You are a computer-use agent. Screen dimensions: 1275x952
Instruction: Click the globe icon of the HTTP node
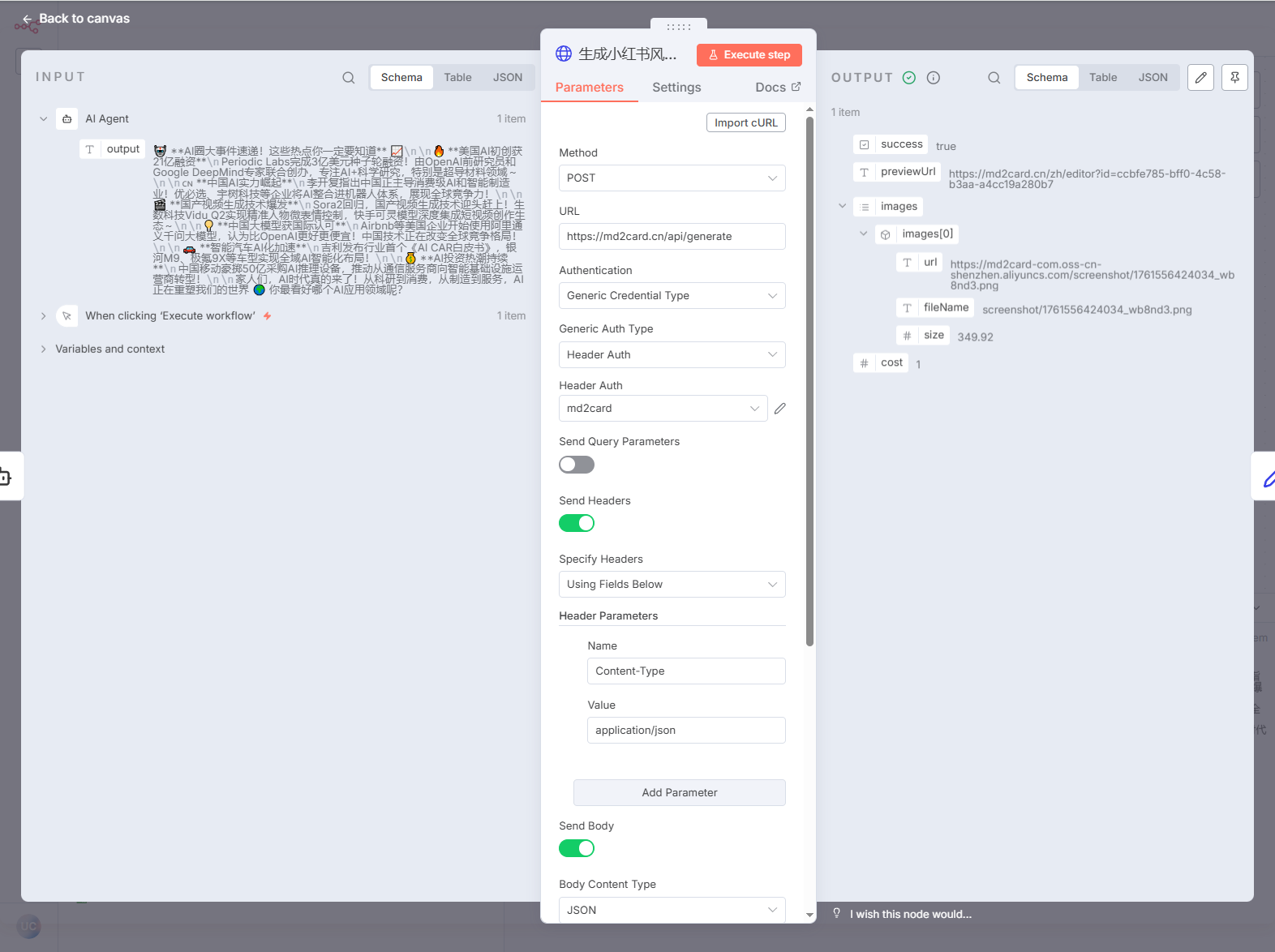(564, 54)
